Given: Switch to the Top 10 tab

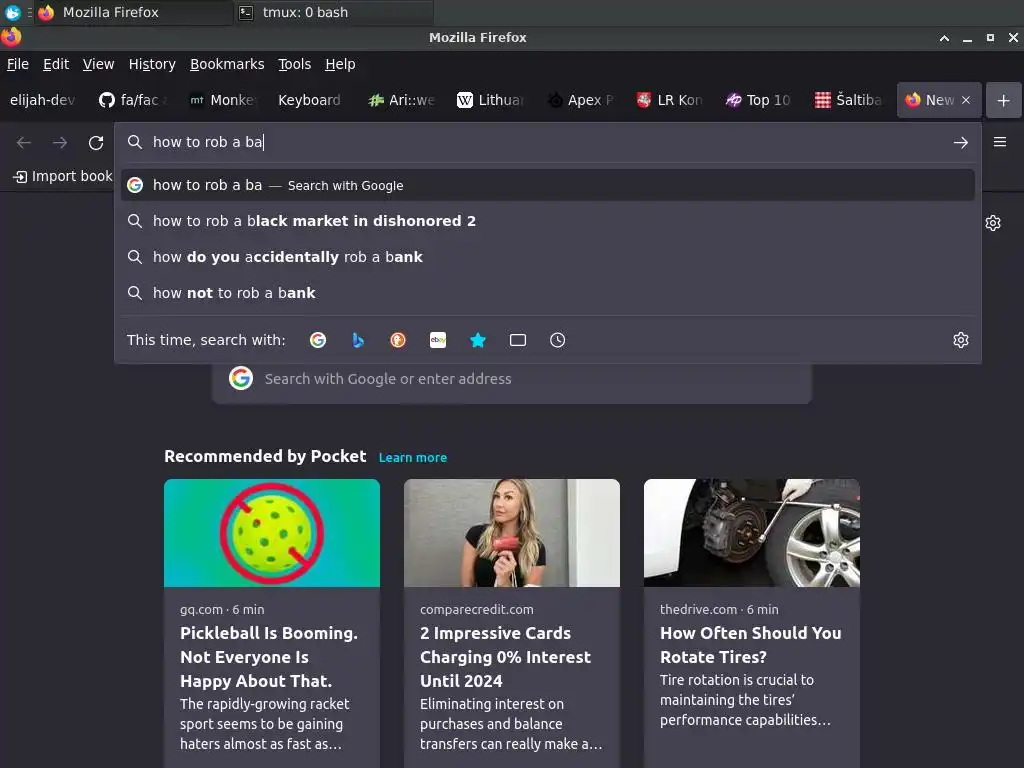Looking at the screenshot, I should 759,100.
